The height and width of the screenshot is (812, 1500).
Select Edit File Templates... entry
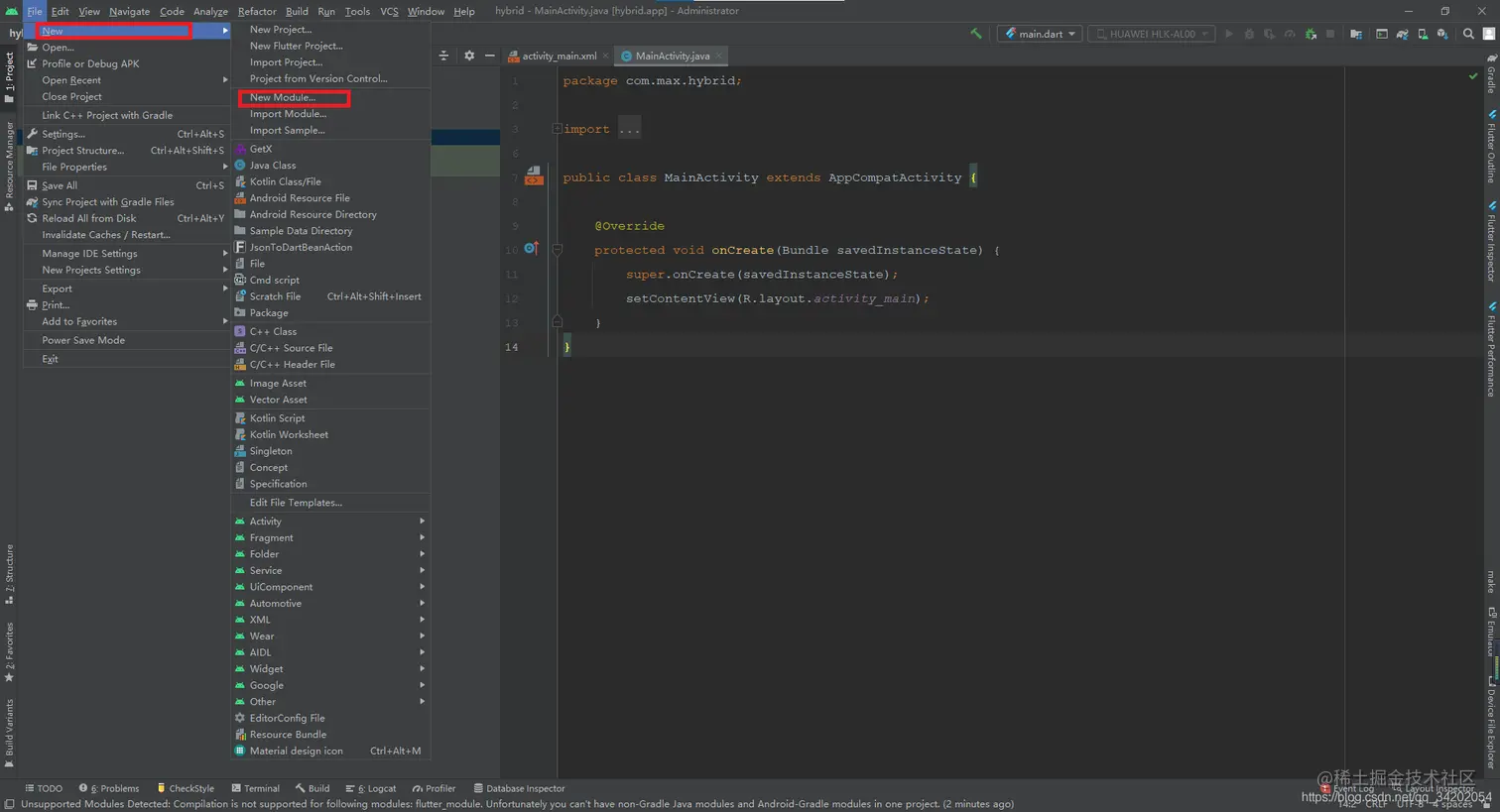[330, 503]
